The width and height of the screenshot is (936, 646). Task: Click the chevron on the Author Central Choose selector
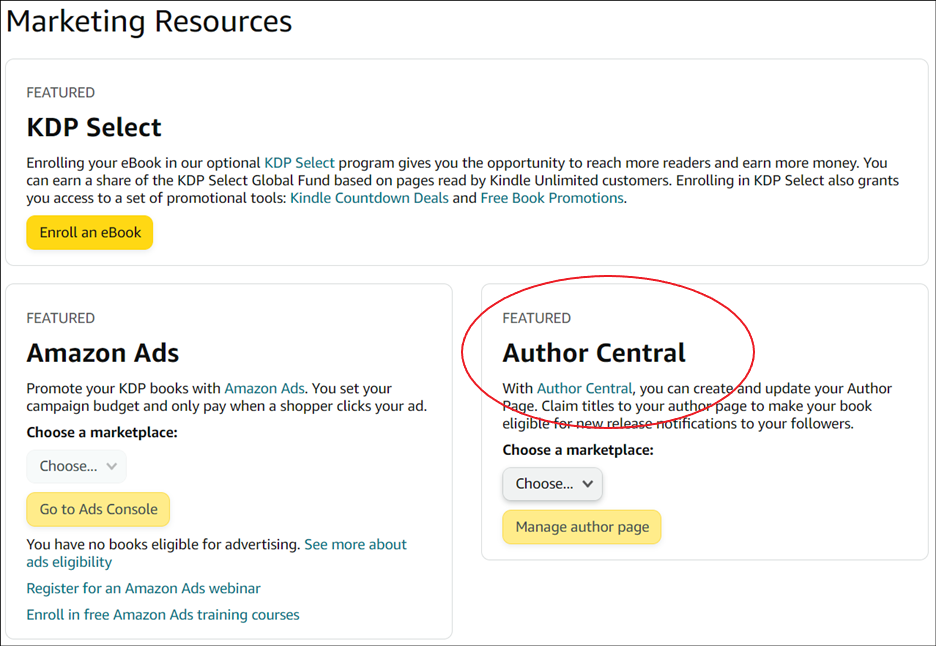589,484
